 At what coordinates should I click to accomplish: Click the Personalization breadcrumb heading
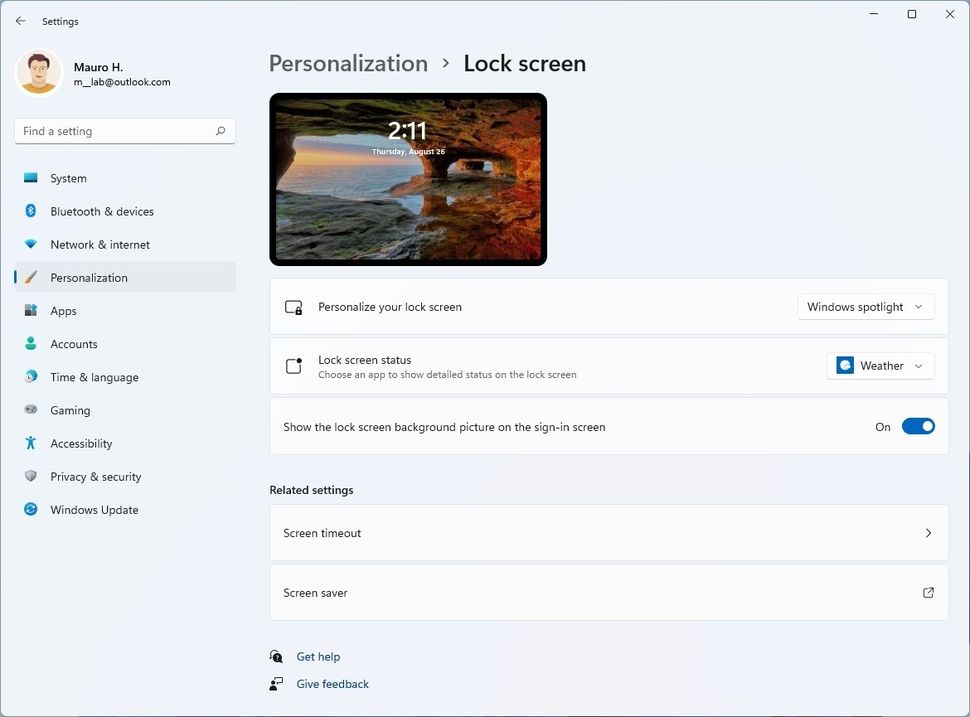point(348,63)
